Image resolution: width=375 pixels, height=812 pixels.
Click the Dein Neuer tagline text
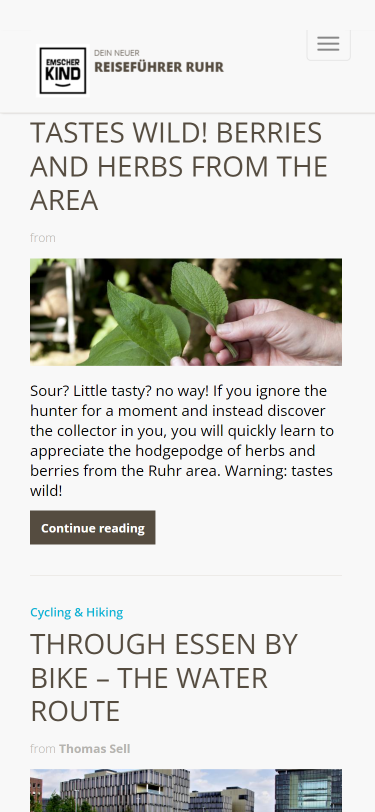click(x=117, y=53)
